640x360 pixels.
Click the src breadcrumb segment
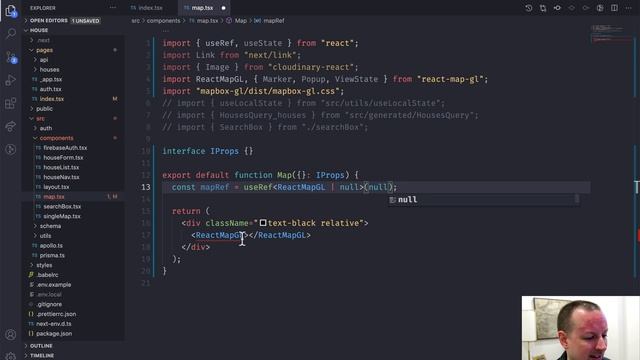[x=136, y=20]
